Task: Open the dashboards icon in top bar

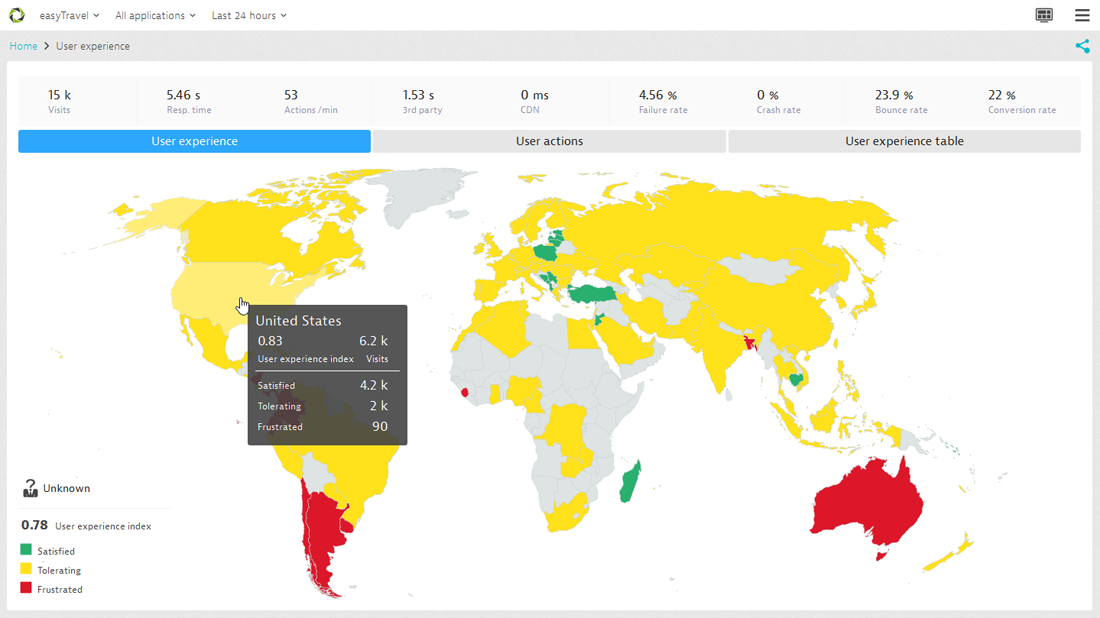Action: (x=1044, y=15)
